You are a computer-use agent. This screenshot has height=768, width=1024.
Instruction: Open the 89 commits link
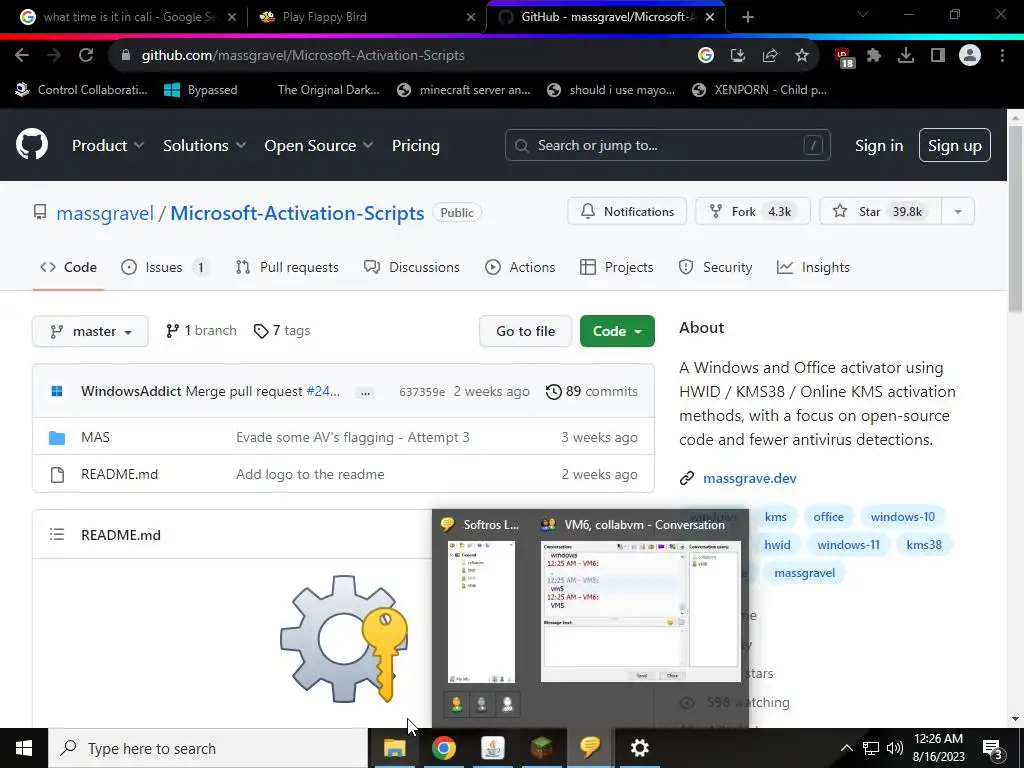pyautogui.click(x=592, y=391)
